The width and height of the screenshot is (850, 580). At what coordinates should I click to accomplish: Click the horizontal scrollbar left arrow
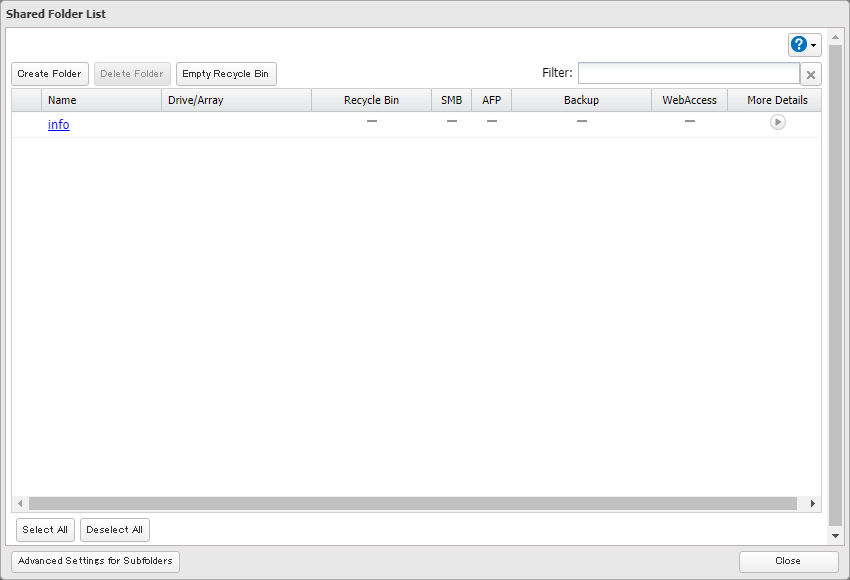coord(20,504)
